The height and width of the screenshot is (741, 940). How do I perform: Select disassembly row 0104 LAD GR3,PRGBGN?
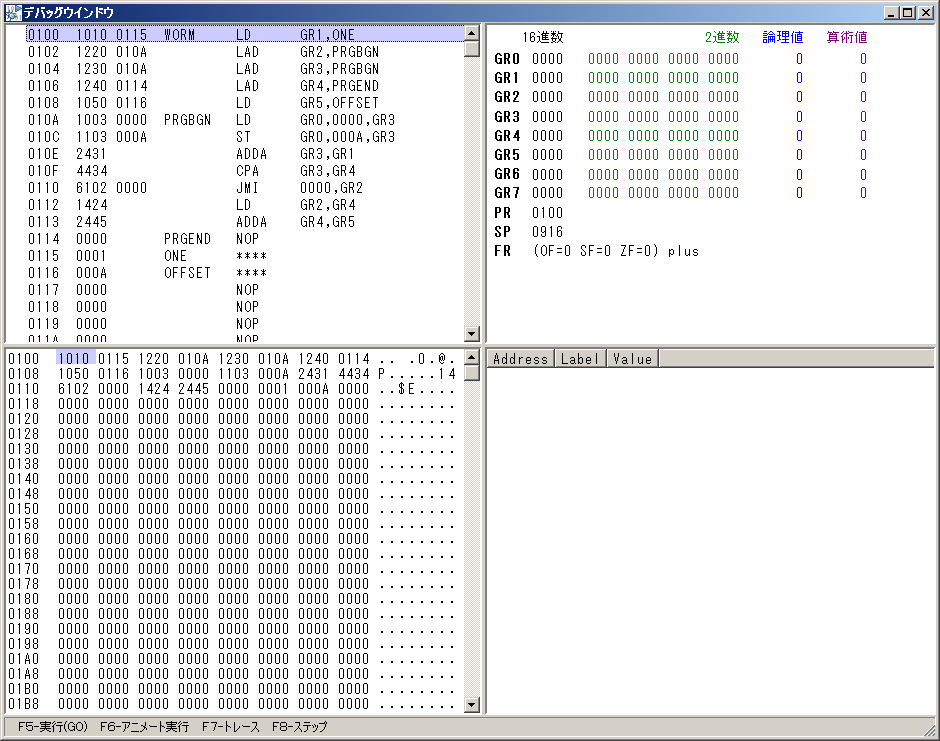point(246,69)
